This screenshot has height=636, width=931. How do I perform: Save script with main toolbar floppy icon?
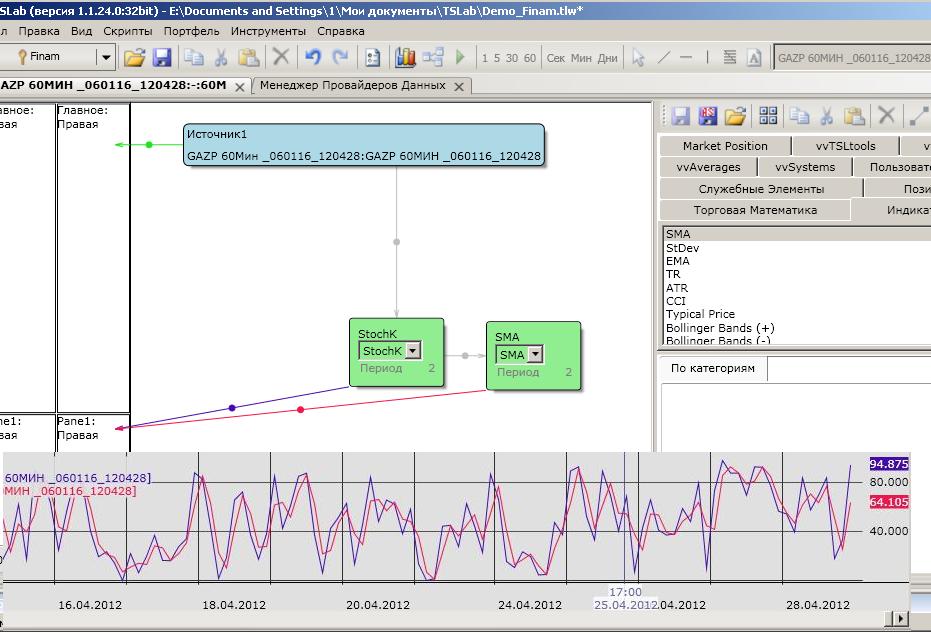coord(162,58)
